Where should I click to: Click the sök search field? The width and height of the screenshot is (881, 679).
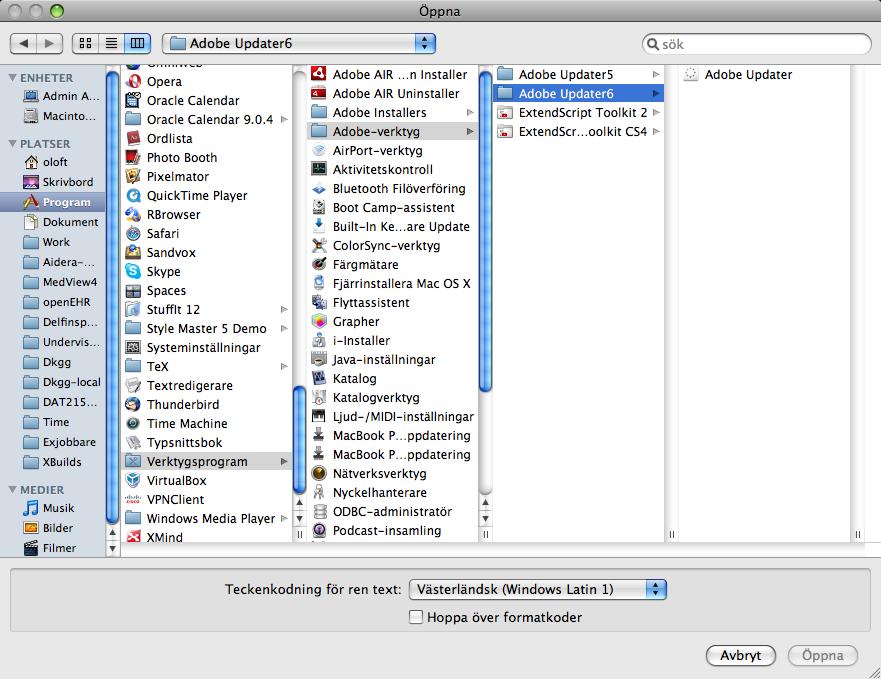[x=757, y=44]
